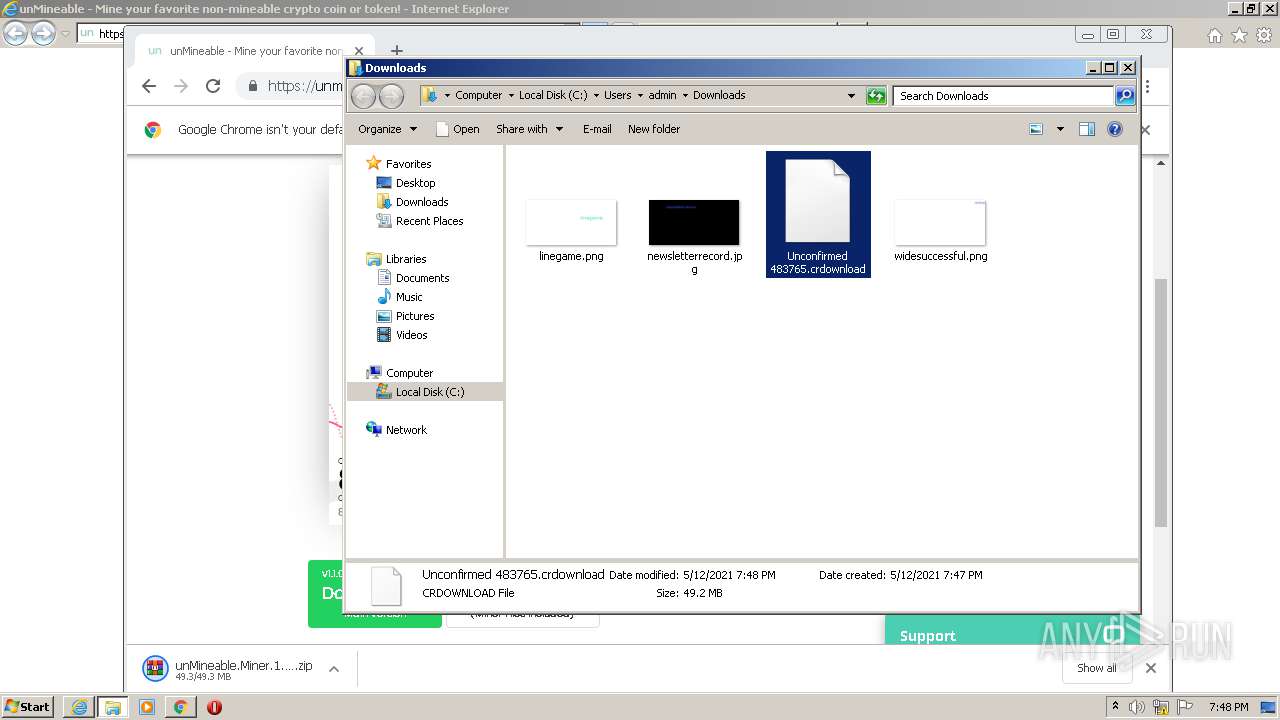Viewport: 1280px width, 720px height.
Task: Click the green refresh button next to address bar
Action: coord(876,96)
